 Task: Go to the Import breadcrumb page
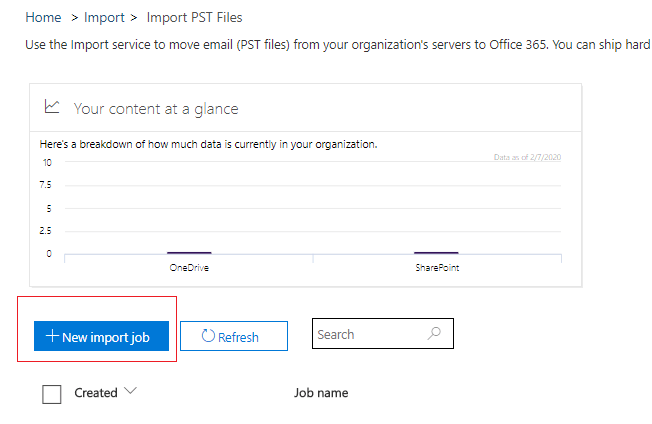pos(104,17)
